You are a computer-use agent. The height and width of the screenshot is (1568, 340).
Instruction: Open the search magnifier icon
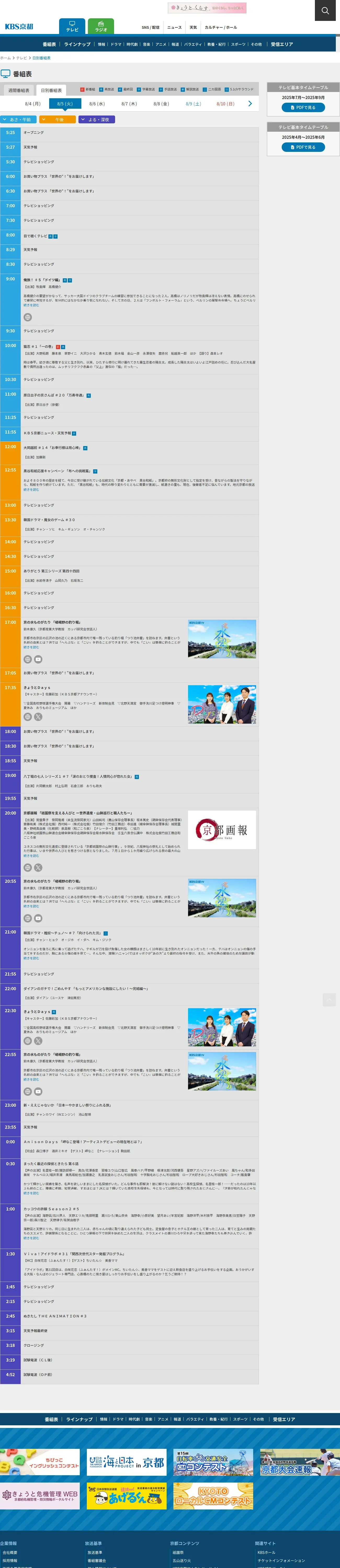pos(325,10)
